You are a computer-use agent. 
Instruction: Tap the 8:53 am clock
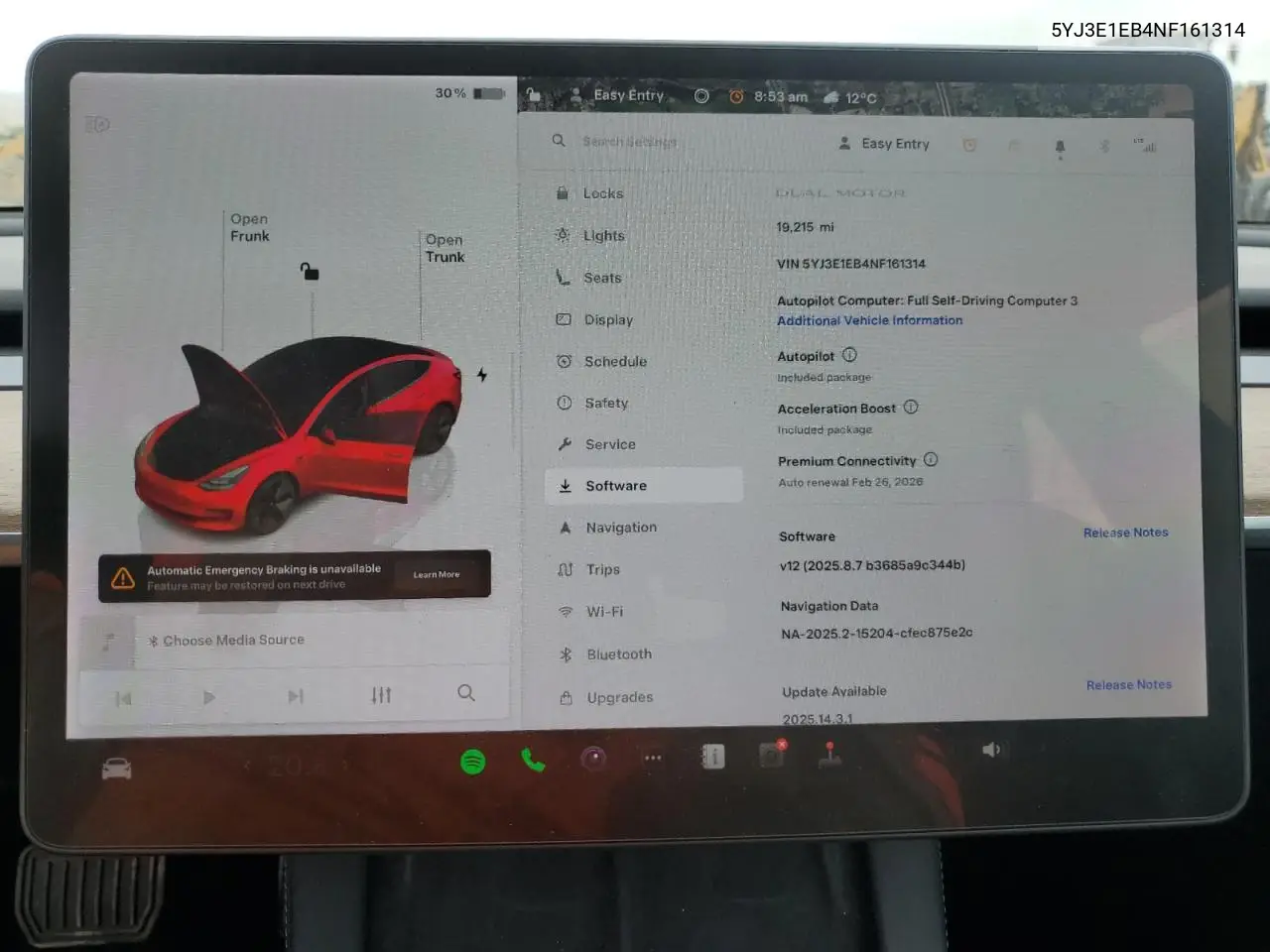click(x=781, y=96)
